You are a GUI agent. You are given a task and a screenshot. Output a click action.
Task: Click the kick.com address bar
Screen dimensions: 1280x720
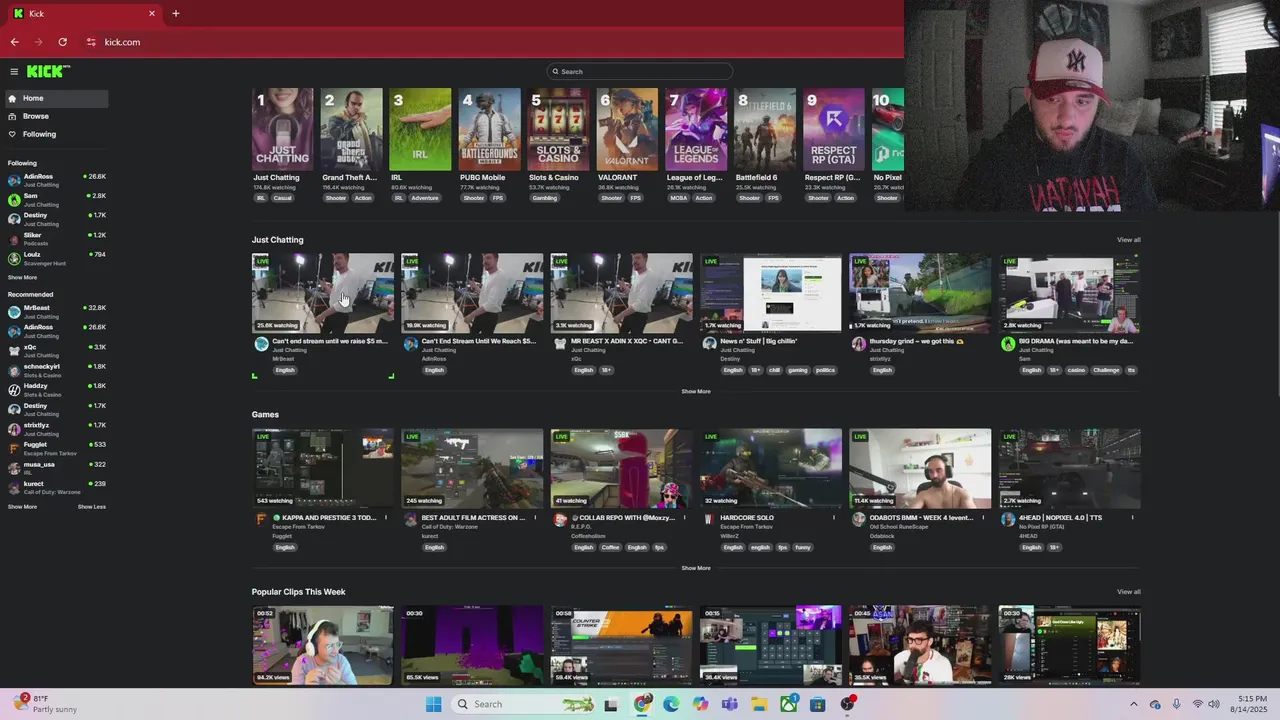[x=490, y=42]
